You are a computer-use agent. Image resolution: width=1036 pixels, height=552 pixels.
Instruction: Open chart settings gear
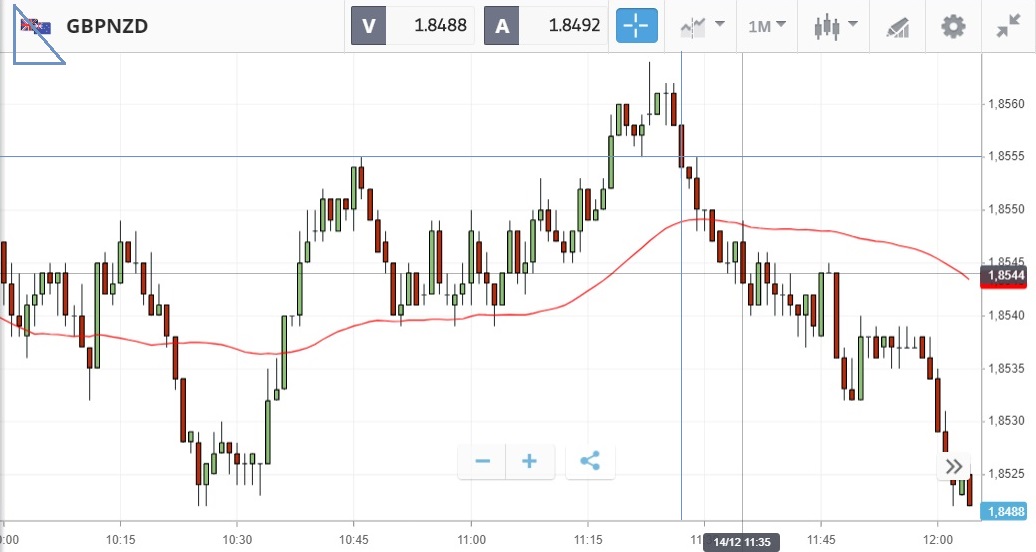point(953,26)
